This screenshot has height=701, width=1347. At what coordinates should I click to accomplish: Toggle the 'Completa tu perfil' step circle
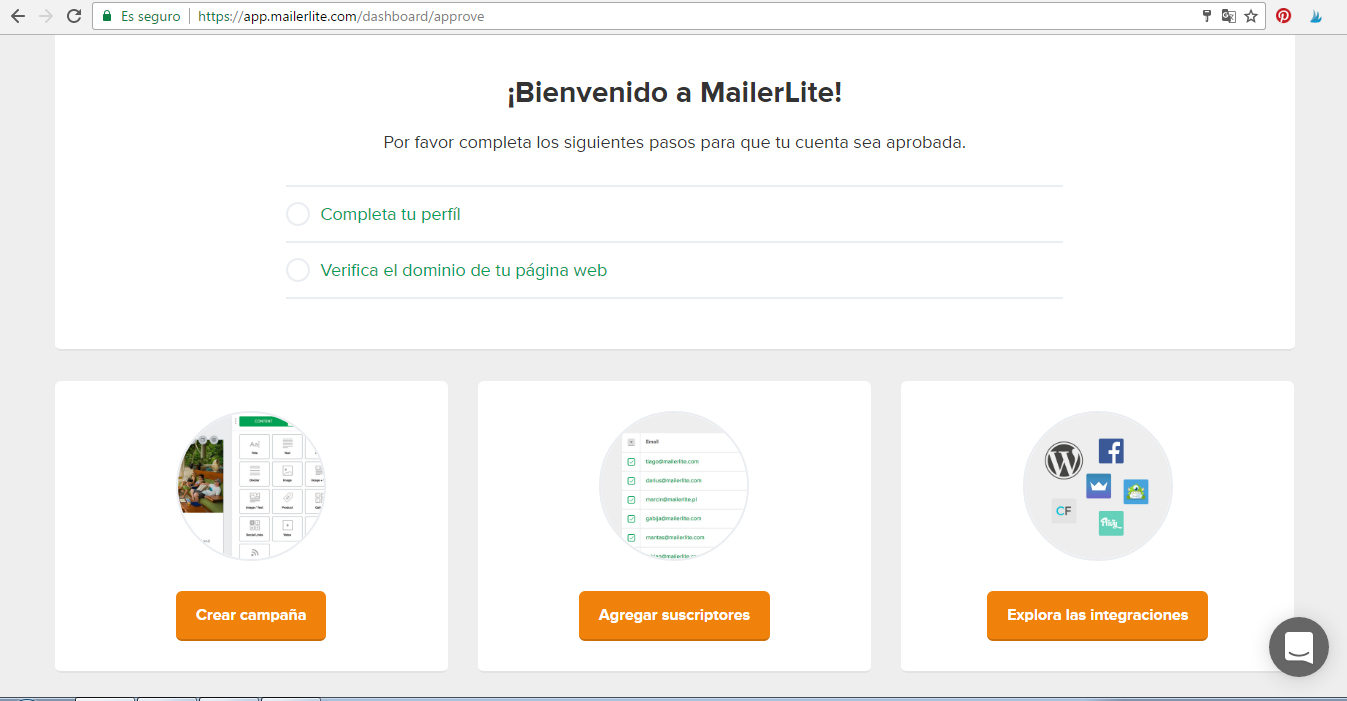pyautogui.click(x=298, y=214)
